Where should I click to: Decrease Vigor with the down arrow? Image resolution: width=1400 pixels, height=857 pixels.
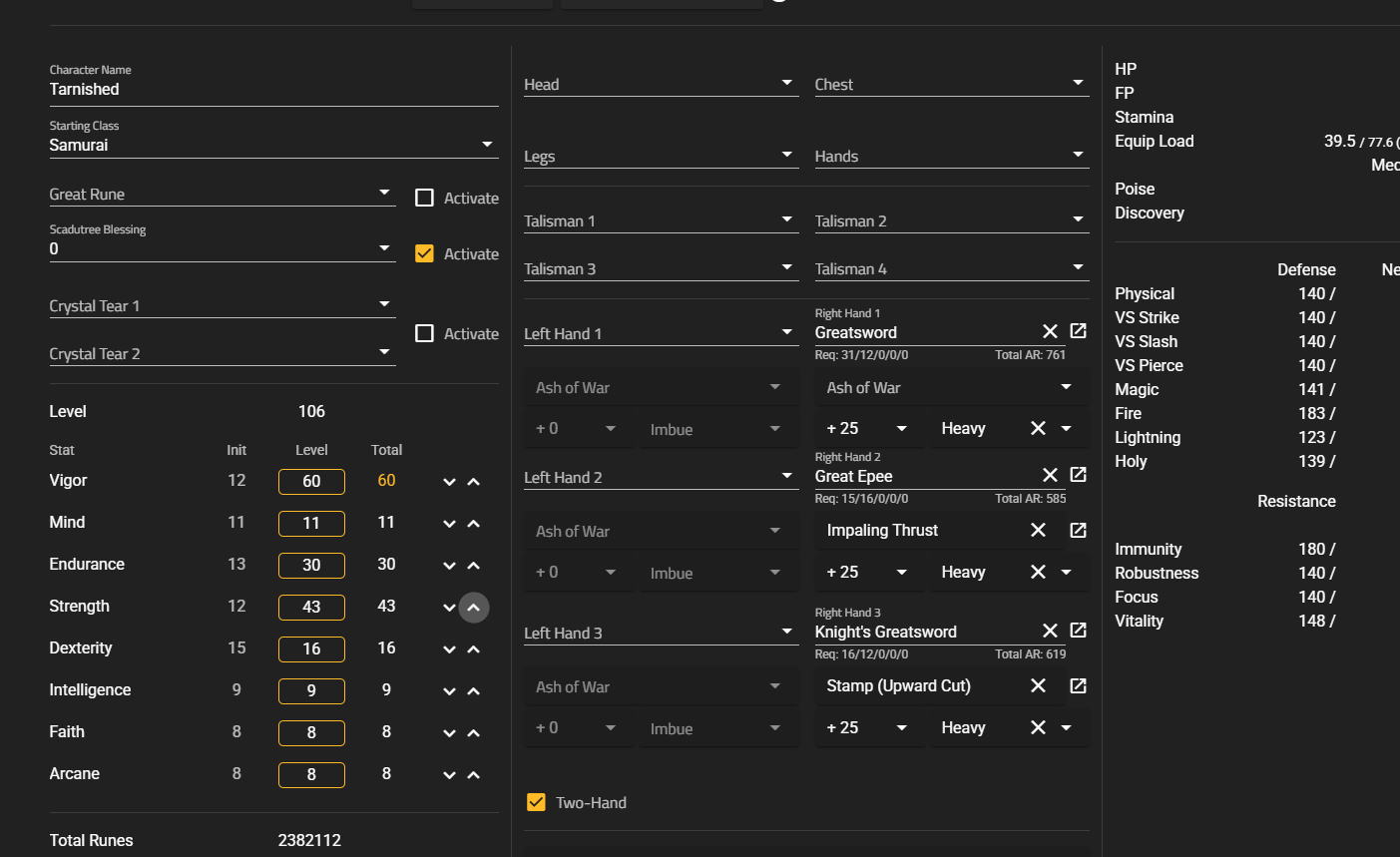(x=449, y=482)
